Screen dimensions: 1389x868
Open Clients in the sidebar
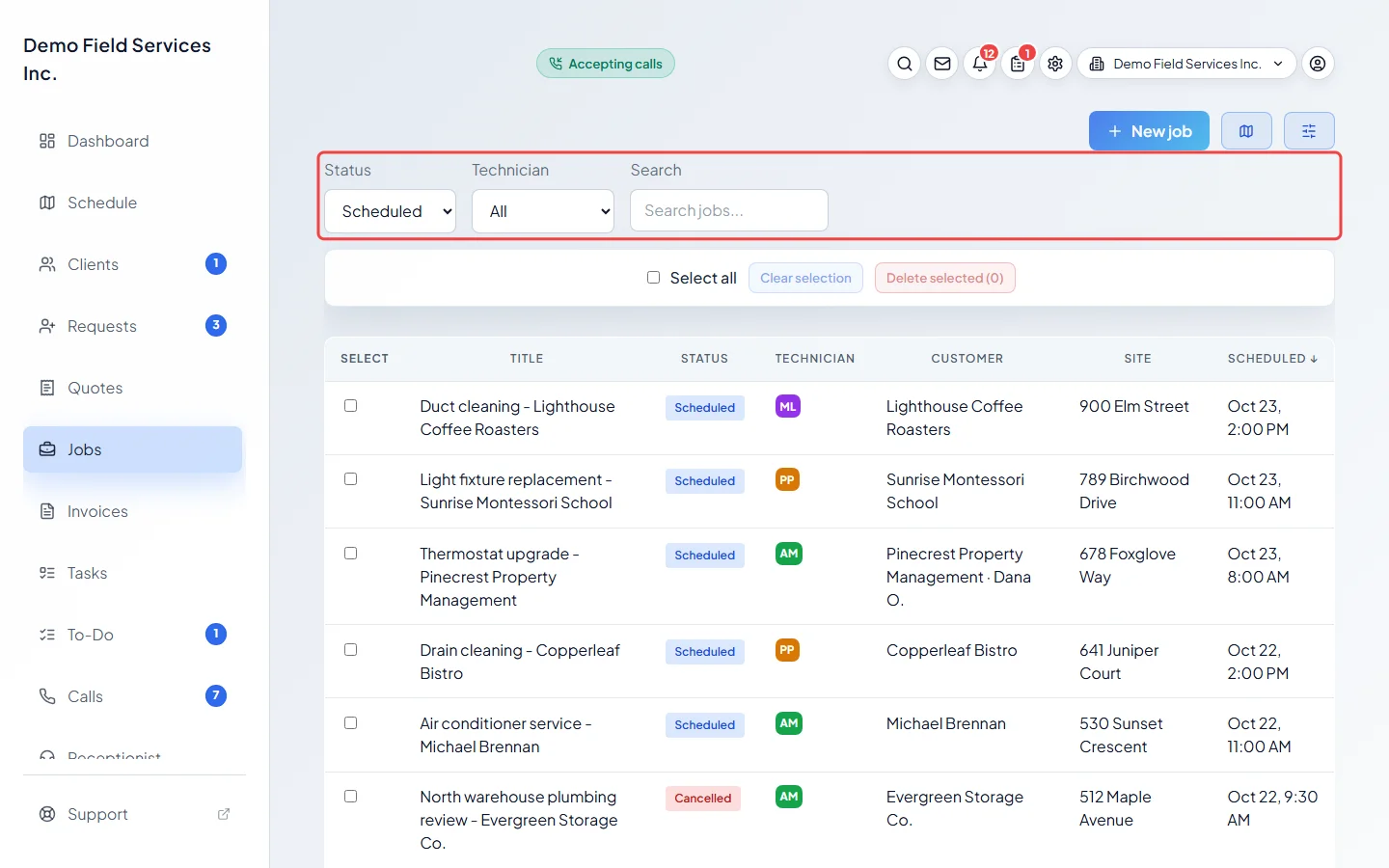click(x=133, y=264)
